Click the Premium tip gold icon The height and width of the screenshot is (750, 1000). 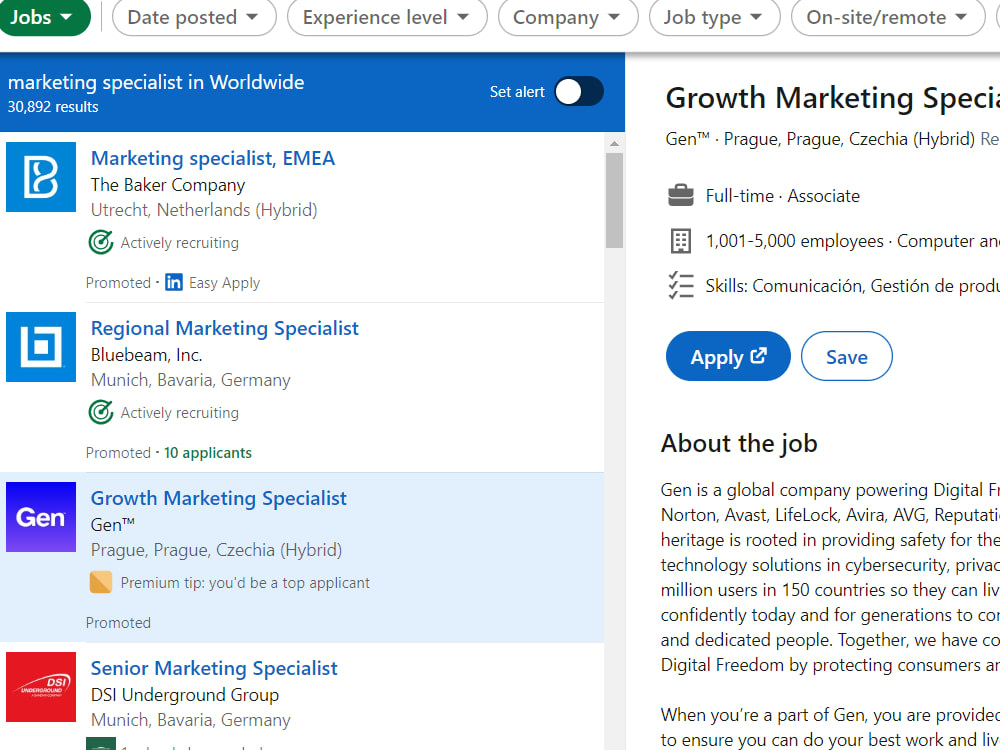101,582
